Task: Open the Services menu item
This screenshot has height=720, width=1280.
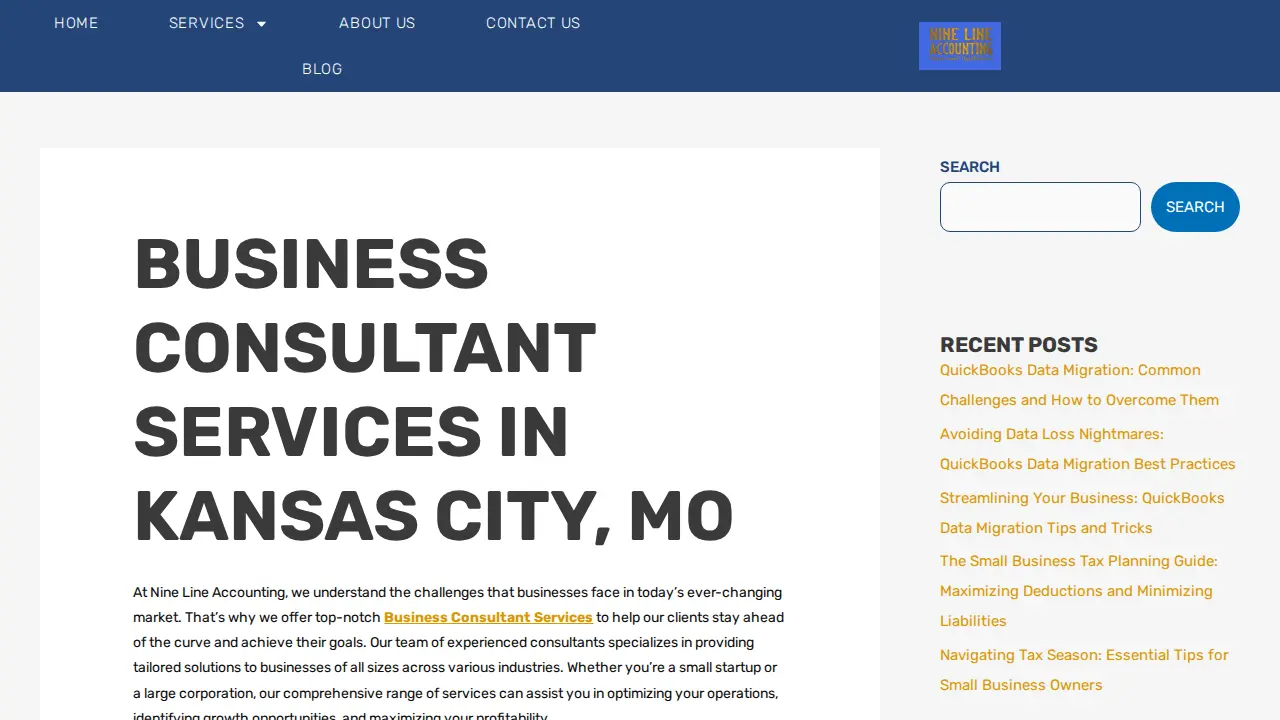Action: click(207, 23)
